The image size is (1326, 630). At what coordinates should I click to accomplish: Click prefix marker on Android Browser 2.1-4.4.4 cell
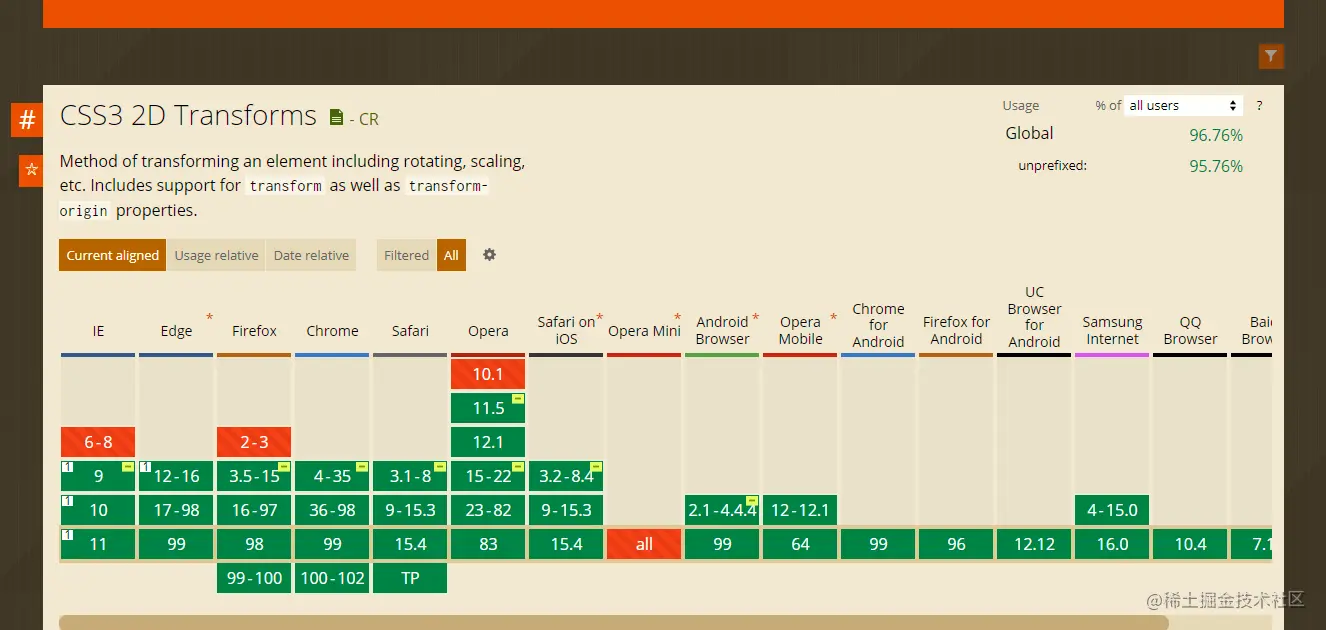(x=752, y=501)
